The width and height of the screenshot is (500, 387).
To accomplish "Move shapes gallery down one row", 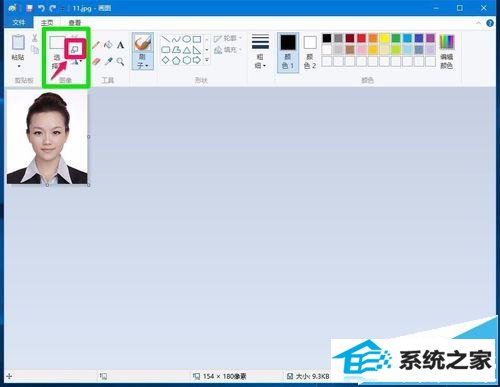I will tap(207, 50).
